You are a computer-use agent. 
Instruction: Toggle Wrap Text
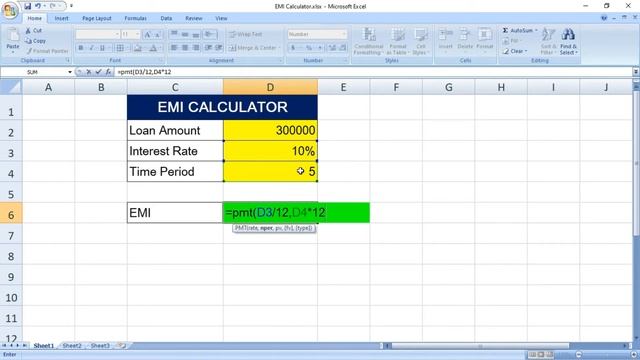245,35
